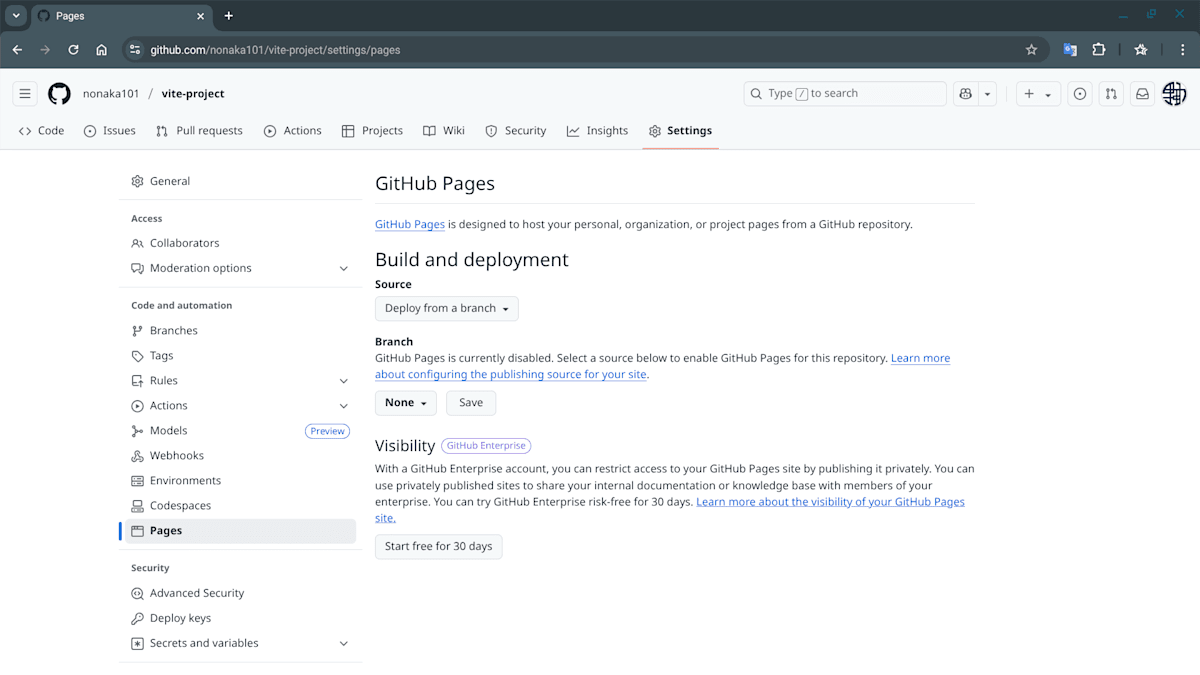Open the None branch dropdown
Image resolution: width=1200 pixels, height=675 pixels.
click(x=406, y=403)
